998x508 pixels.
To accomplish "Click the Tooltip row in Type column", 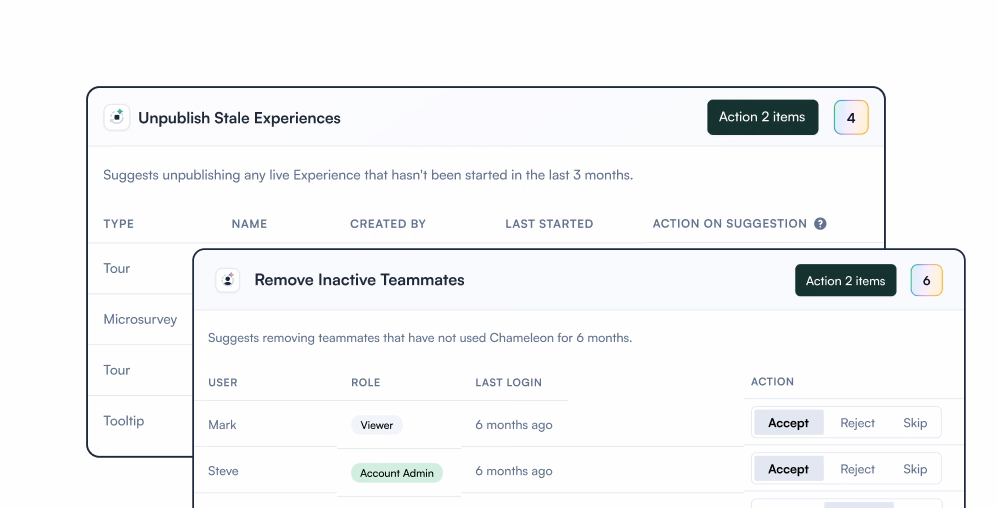I will 124,421.
